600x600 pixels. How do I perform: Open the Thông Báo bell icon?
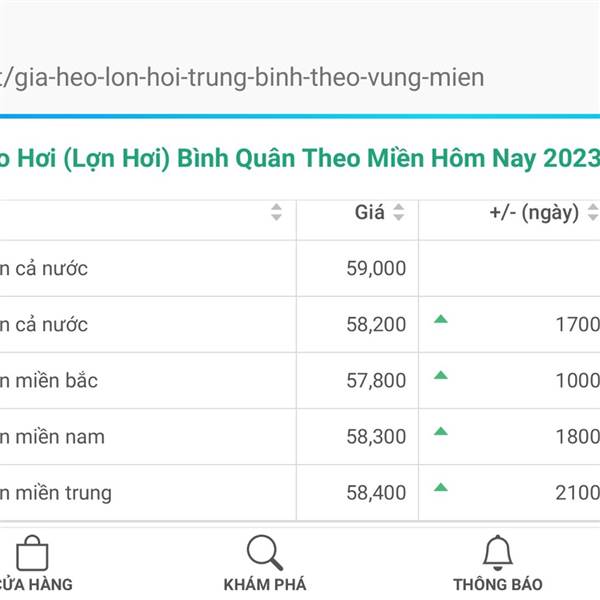(x=497, y=553)
